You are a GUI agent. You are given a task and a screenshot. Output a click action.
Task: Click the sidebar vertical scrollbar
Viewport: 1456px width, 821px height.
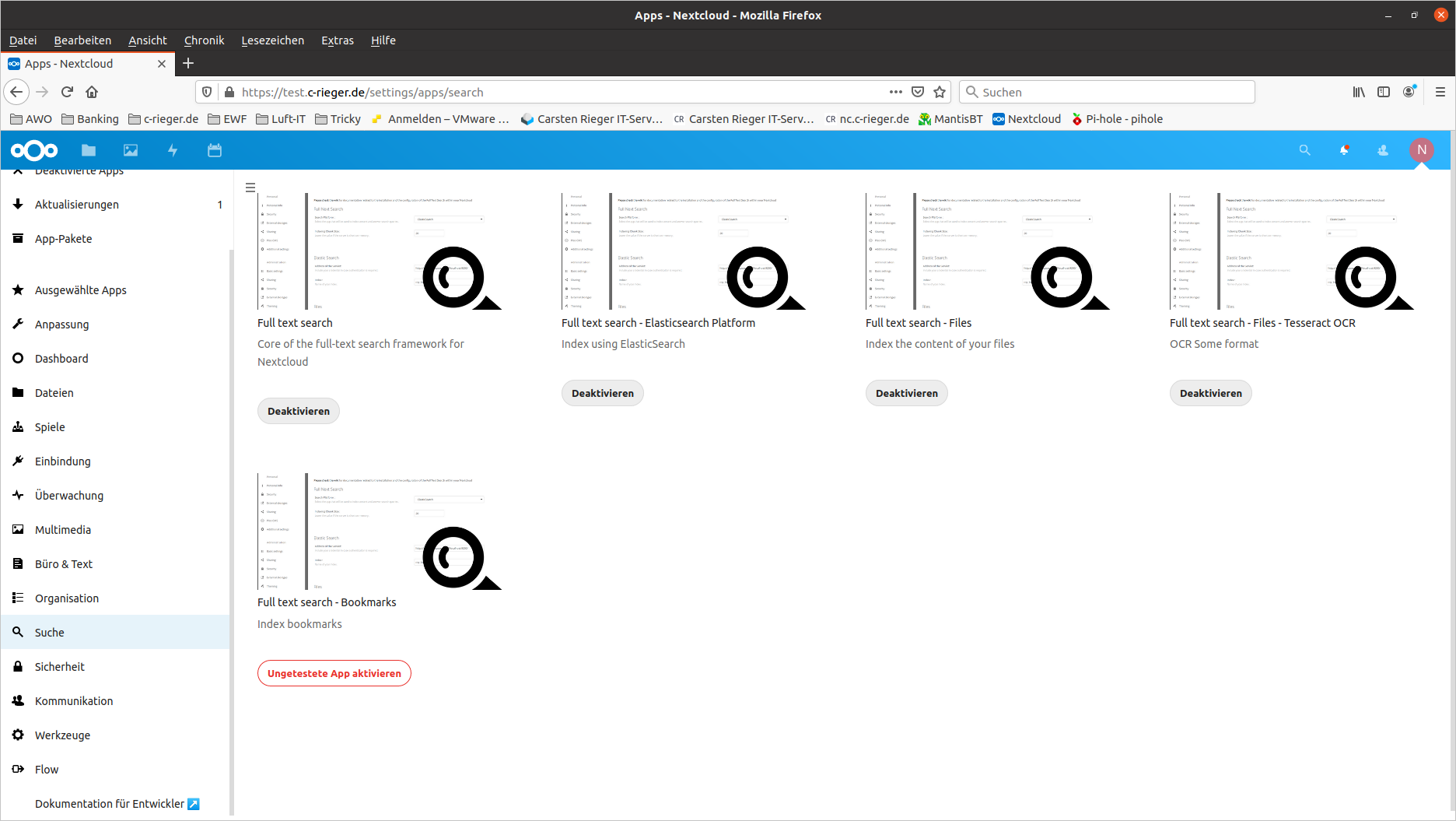(231, 533)
